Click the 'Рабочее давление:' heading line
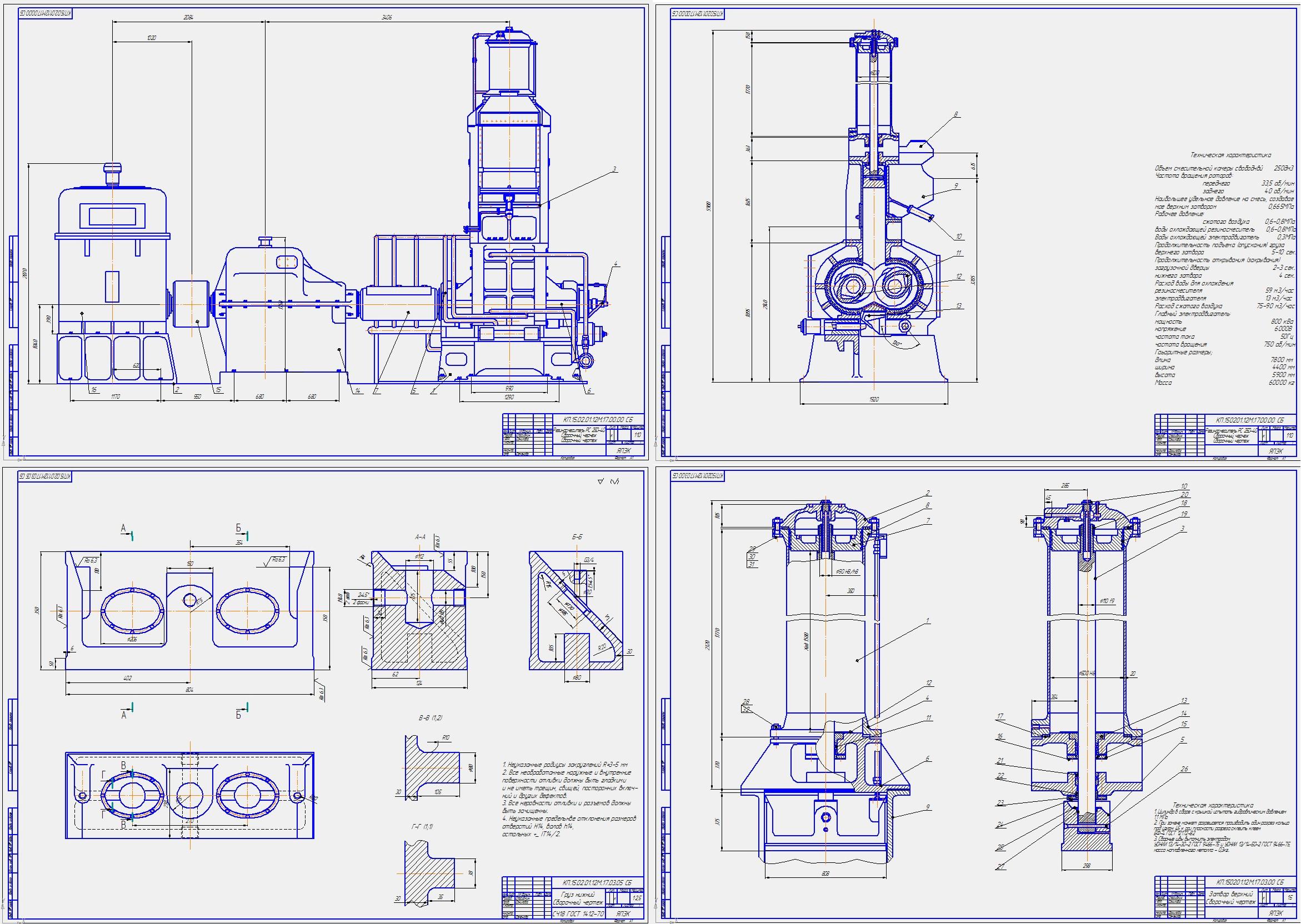 tap(1179, 214)
